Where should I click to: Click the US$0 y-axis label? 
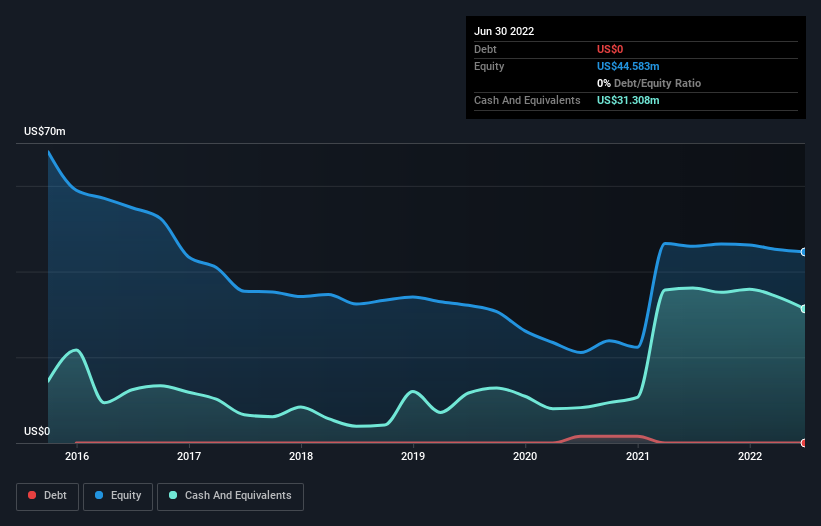(x=37, y=431)
